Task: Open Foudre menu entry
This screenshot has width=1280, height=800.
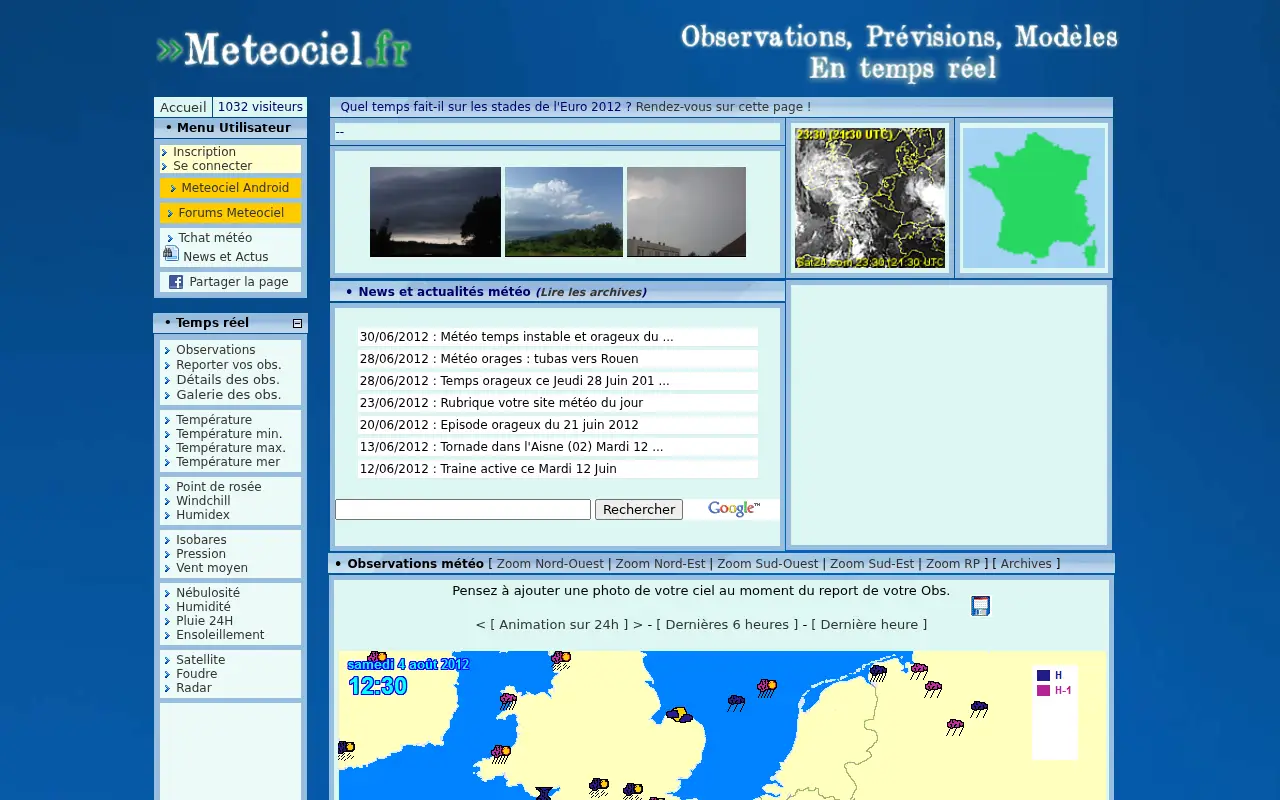Action: tap(196, 674)
